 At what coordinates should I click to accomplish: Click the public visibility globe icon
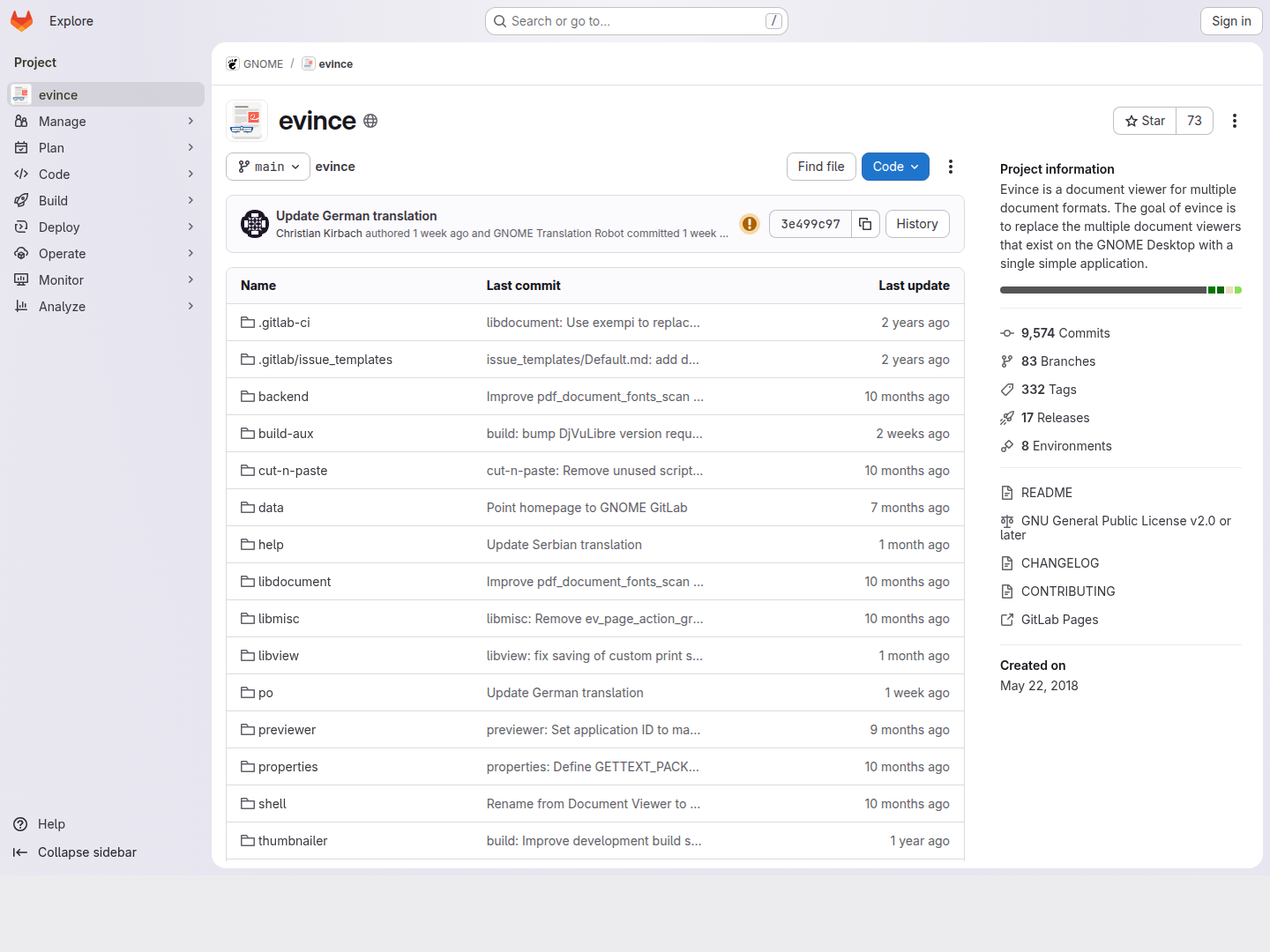[370, 121]
